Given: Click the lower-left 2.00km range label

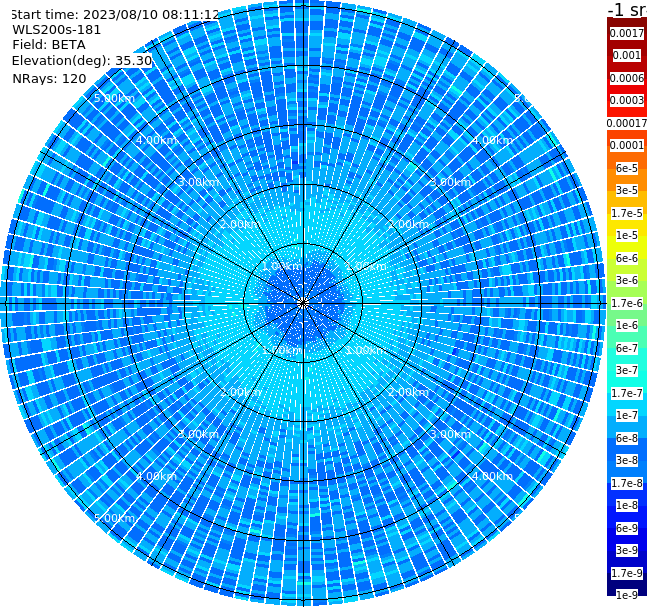Looking at the screenshot, I should click(240, 392).
